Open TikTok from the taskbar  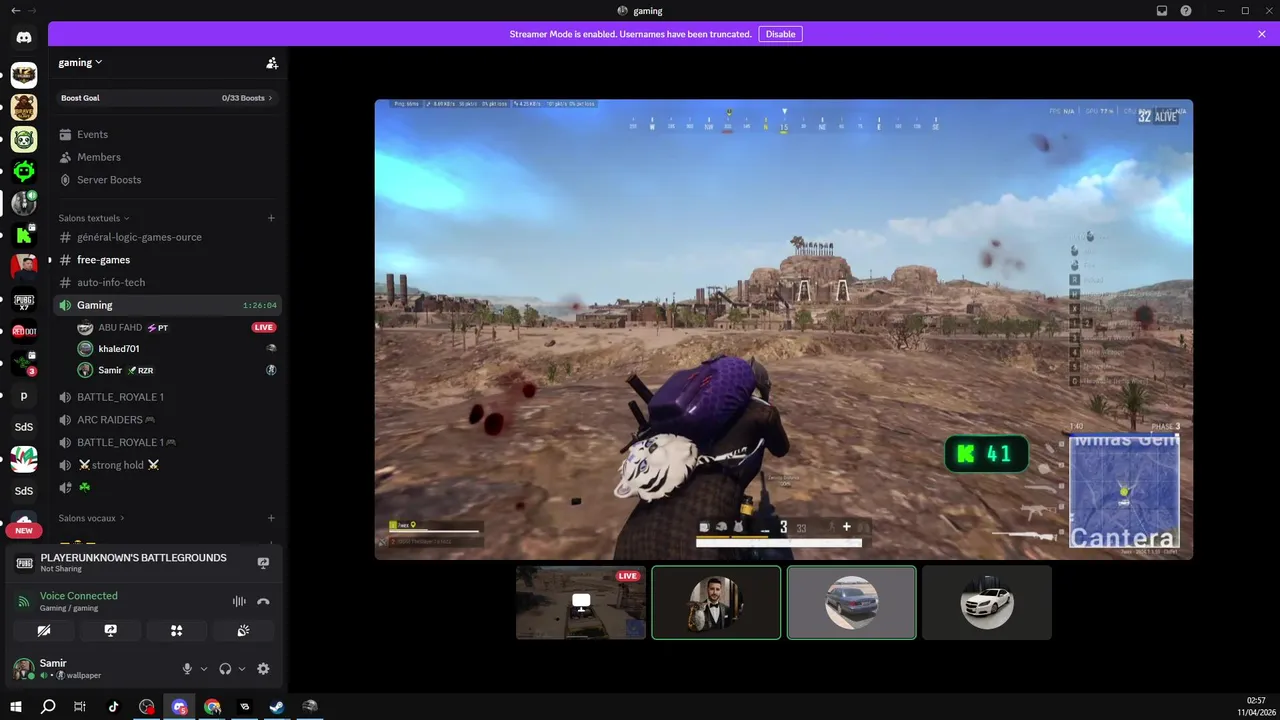[x=113, y=707]
